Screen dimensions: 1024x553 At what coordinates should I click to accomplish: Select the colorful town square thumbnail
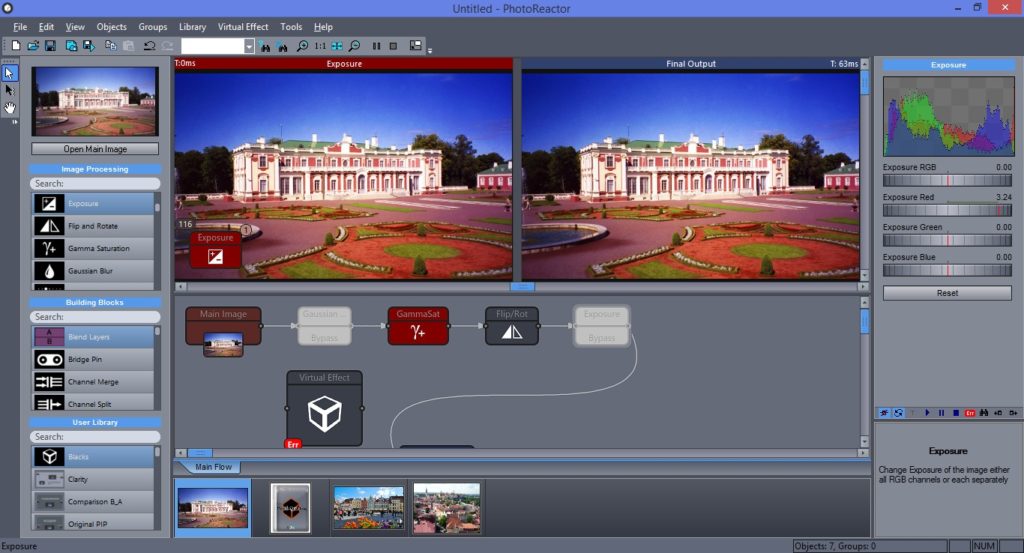(368, 507)
